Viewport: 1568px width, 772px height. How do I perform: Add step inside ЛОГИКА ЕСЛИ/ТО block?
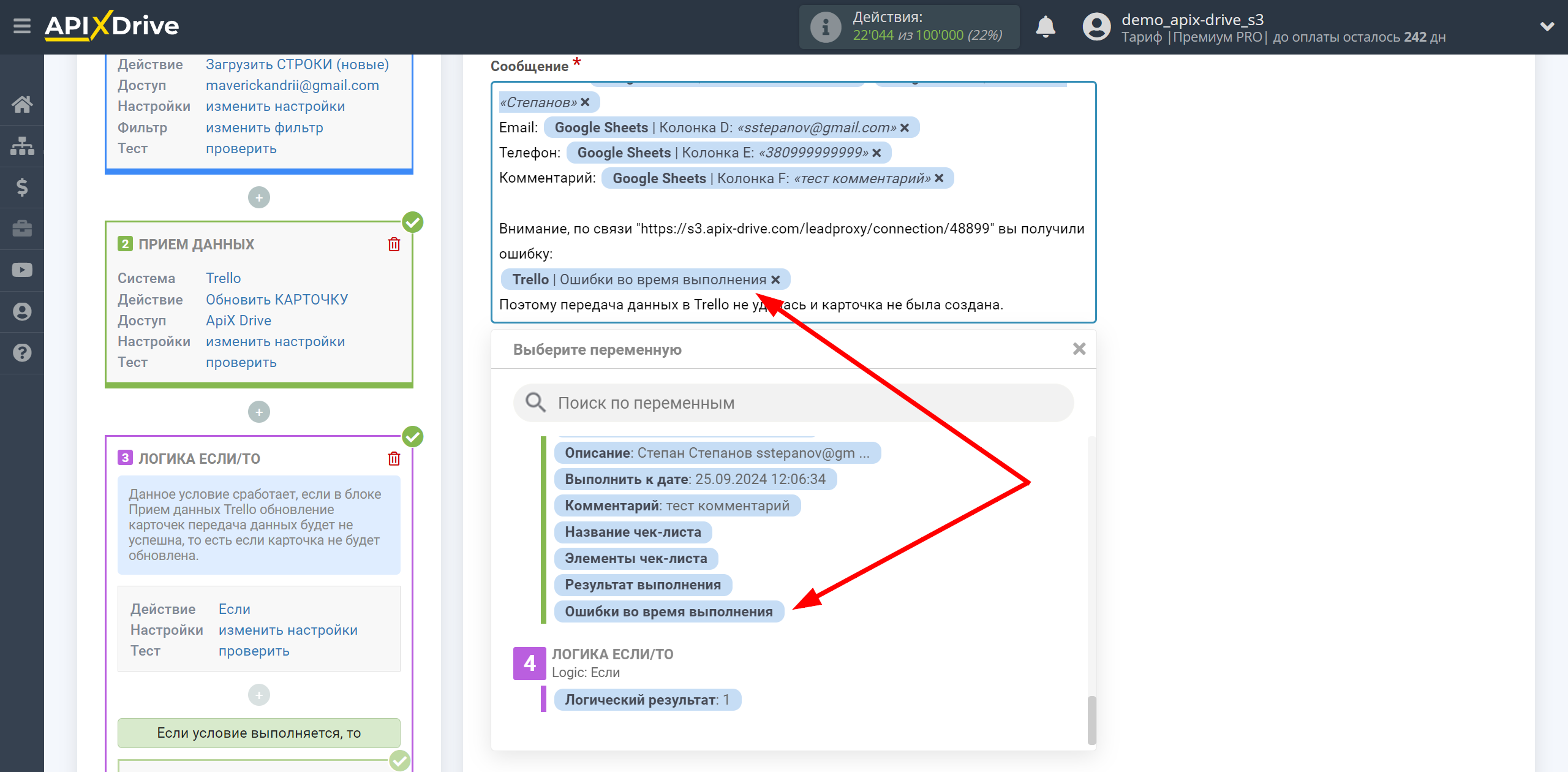click(259, 695)
